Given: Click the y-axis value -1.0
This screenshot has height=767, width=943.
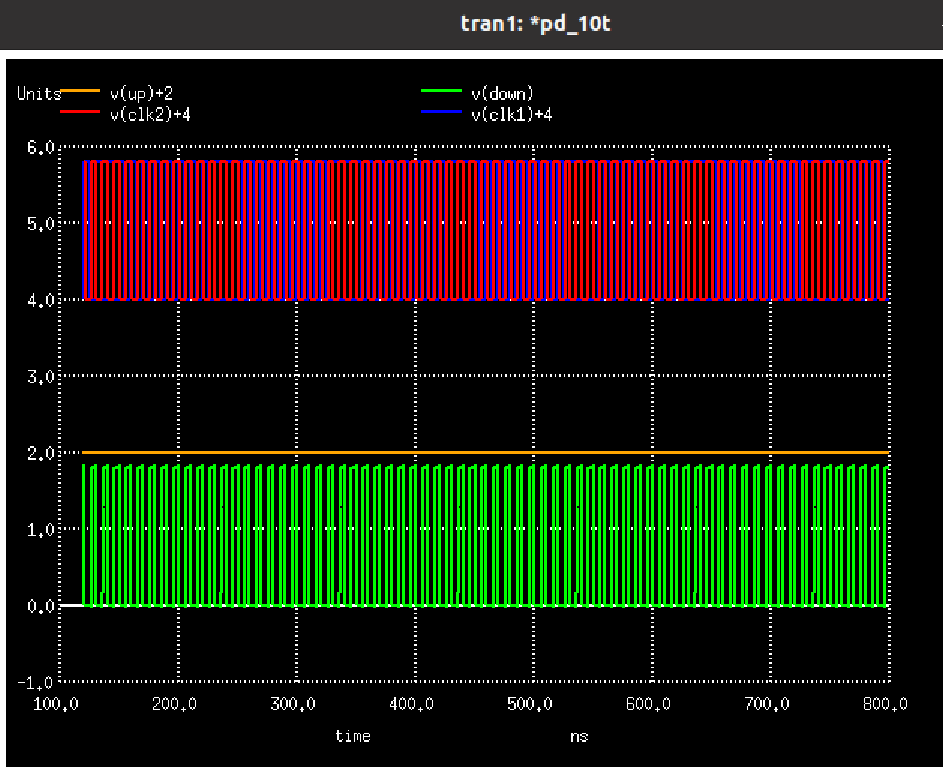Looking at the screenshot, I should tap(35, 682).
